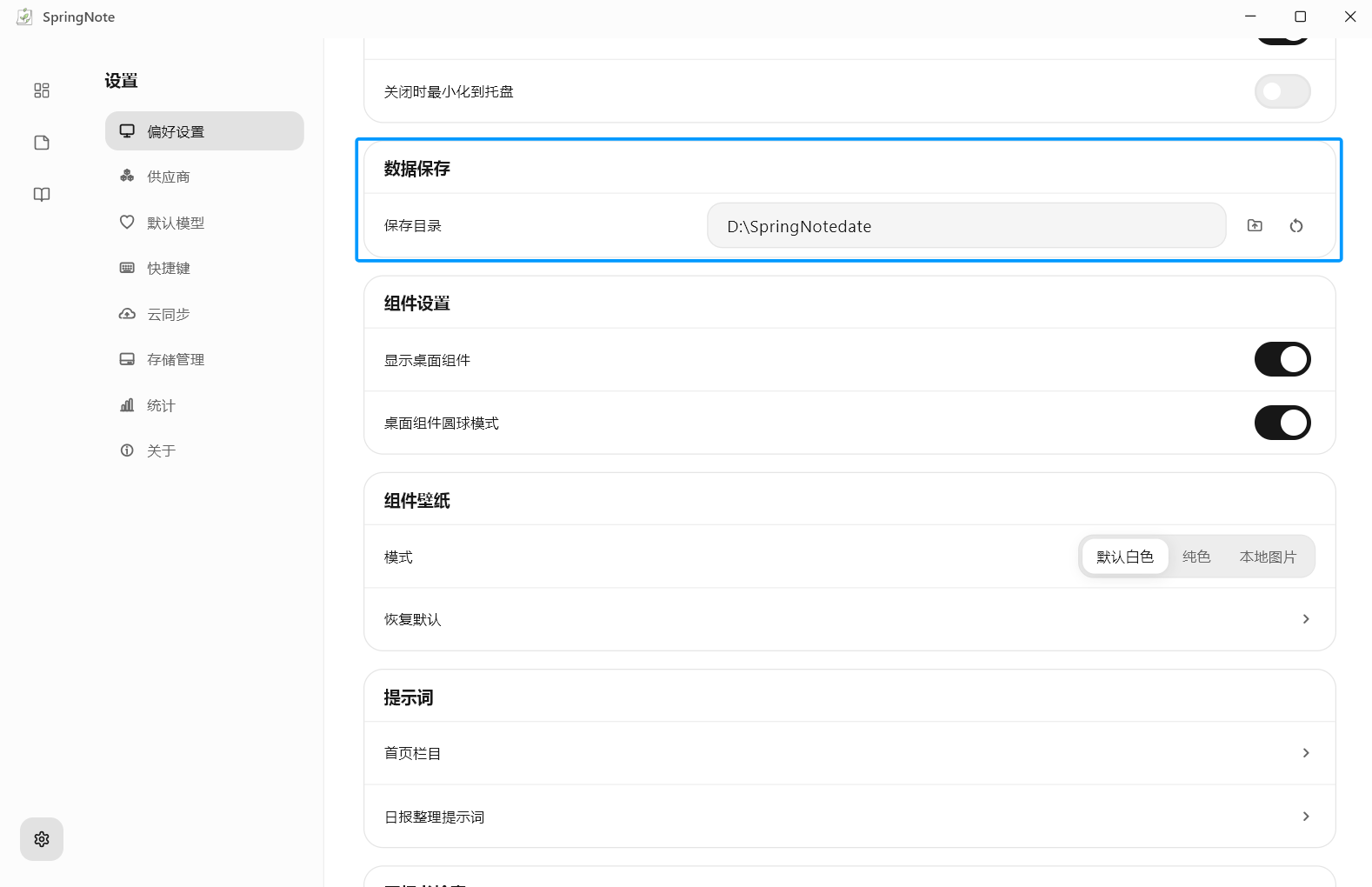Toggle 显示桌面组件 switch off
This screenshot has height=887, width=1372.
tap(1282, 359)
